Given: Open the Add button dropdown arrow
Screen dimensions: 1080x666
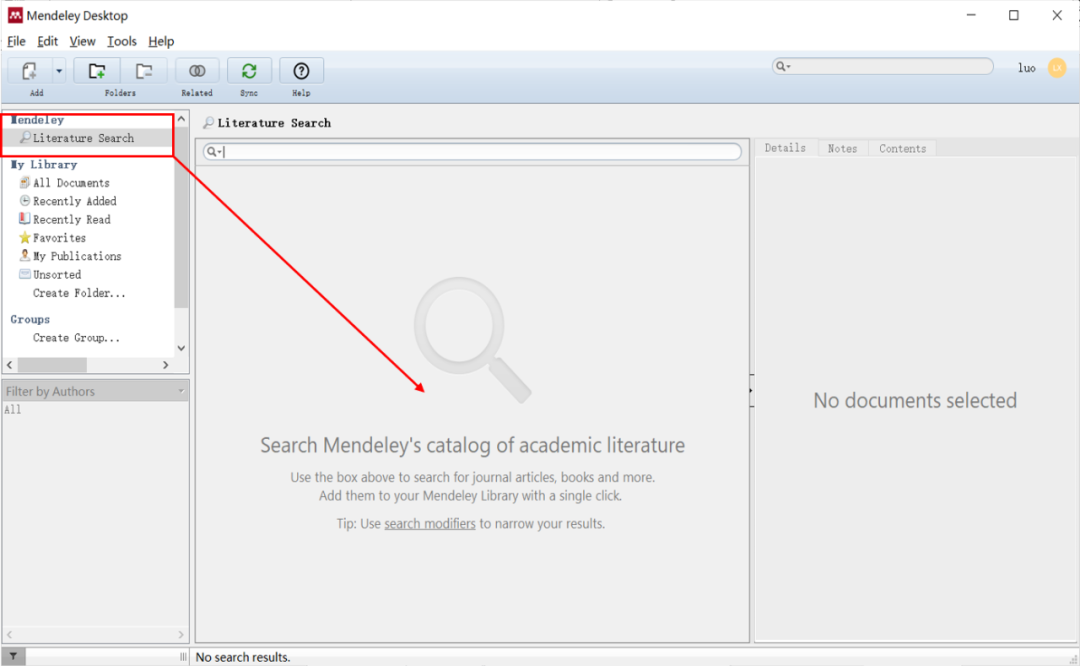Looking at the screenshot, I should [x=59, y=71].
